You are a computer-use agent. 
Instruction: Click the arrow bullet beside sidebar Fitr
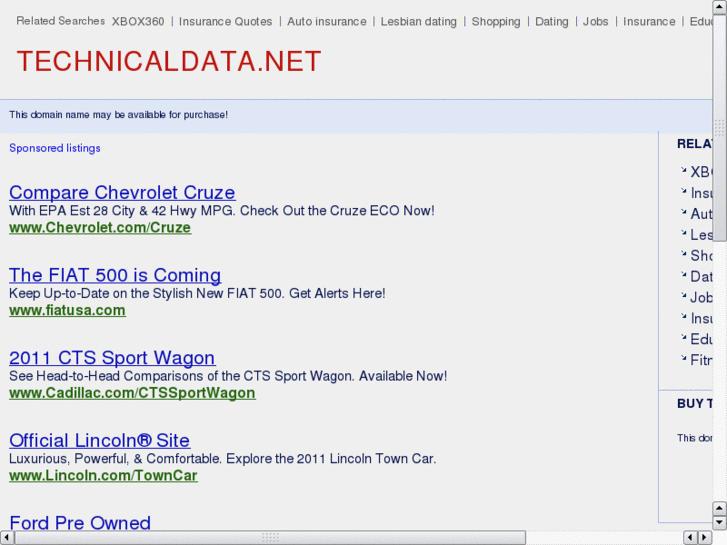point(683,358)
